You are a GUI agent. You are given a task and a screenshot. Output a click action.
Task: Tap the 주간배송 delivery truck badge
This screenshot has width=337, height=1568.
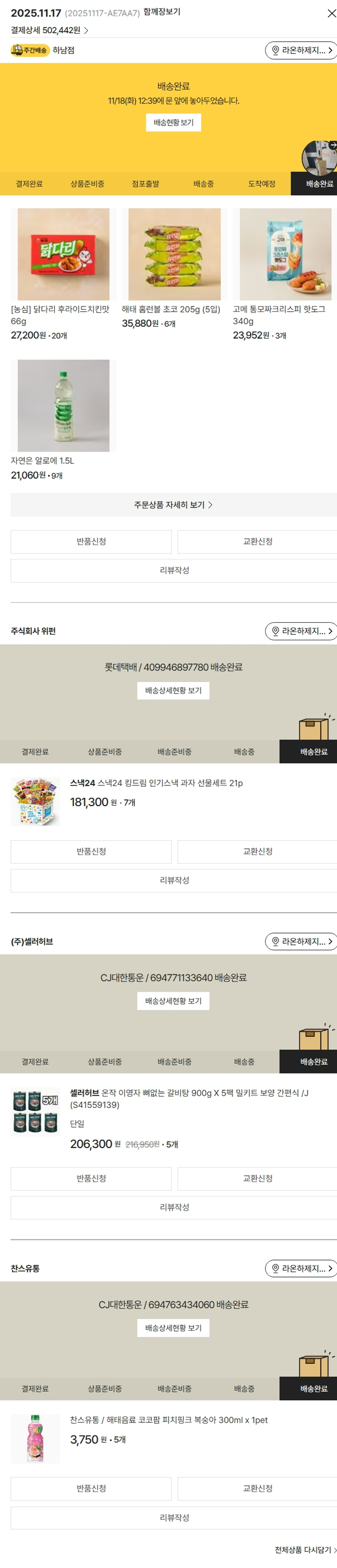[x=29, y=51]
